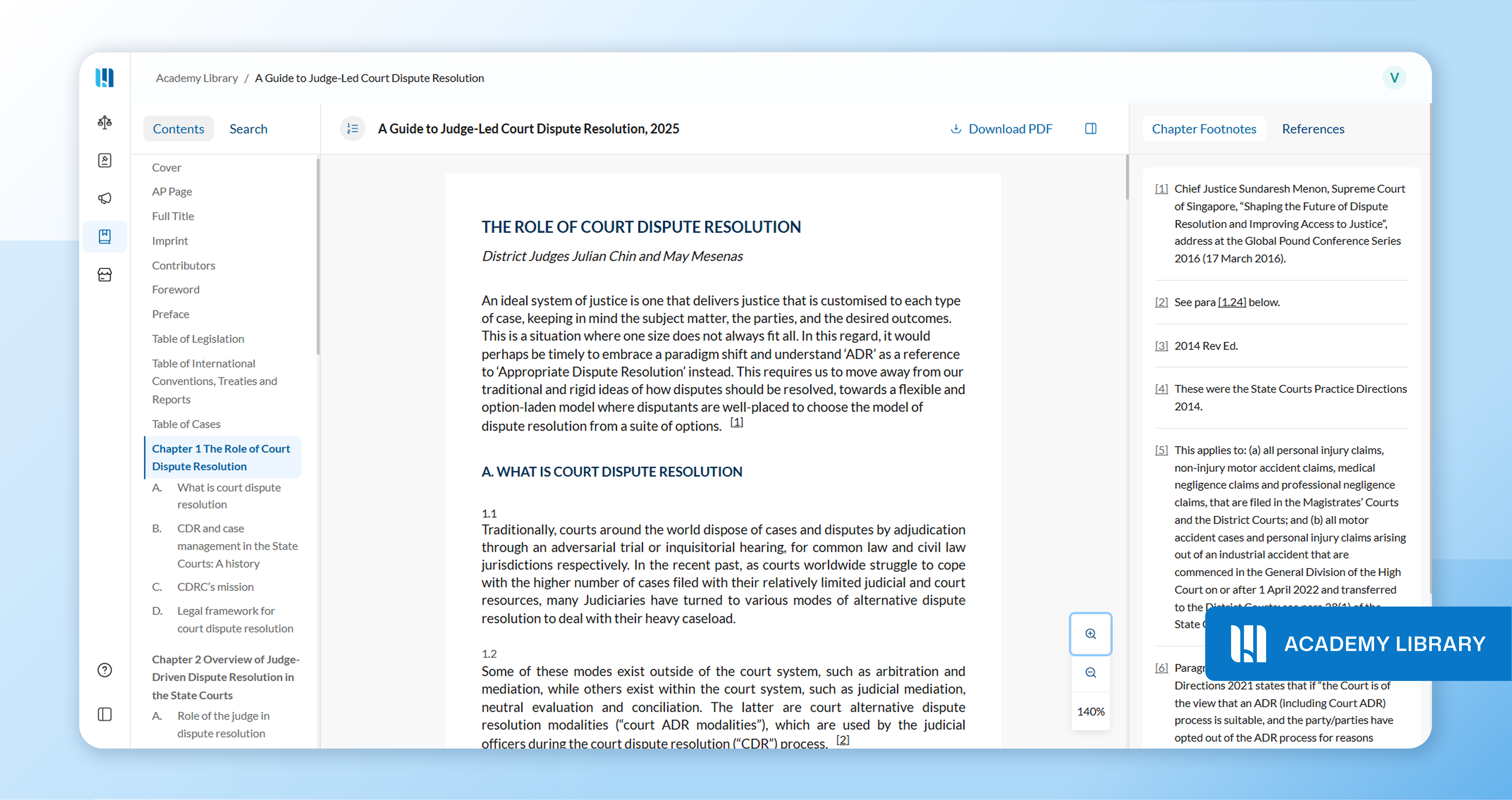Open the document profile sidebar icon
Viewport: 1512px width, 800px height.
[105, 160]
